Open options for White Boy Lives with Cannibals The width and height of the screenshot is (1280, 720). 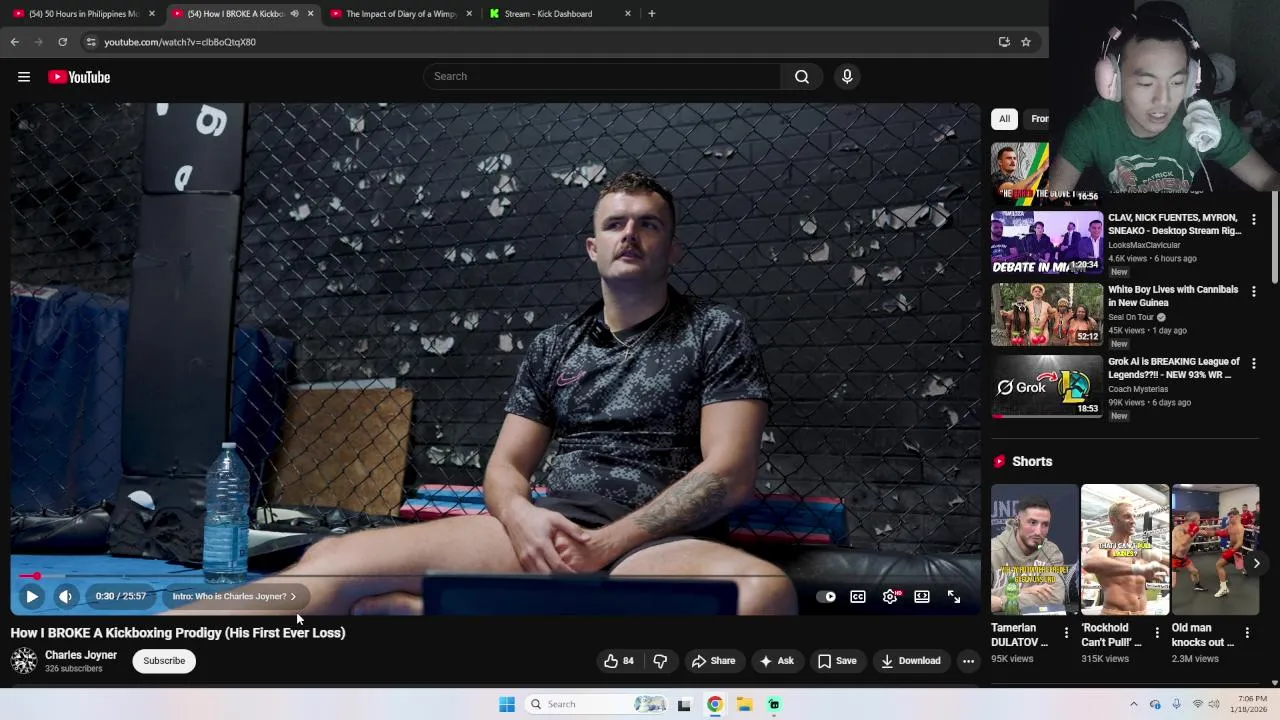pyautogui.click(x=1253, y=291)
